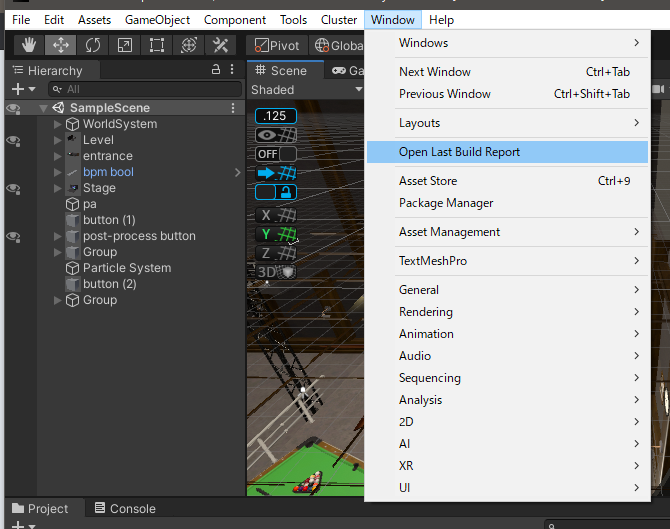Lock the Hierarchy panel
The height and width of the screenshot is (529, 670).
pos(216,69)
